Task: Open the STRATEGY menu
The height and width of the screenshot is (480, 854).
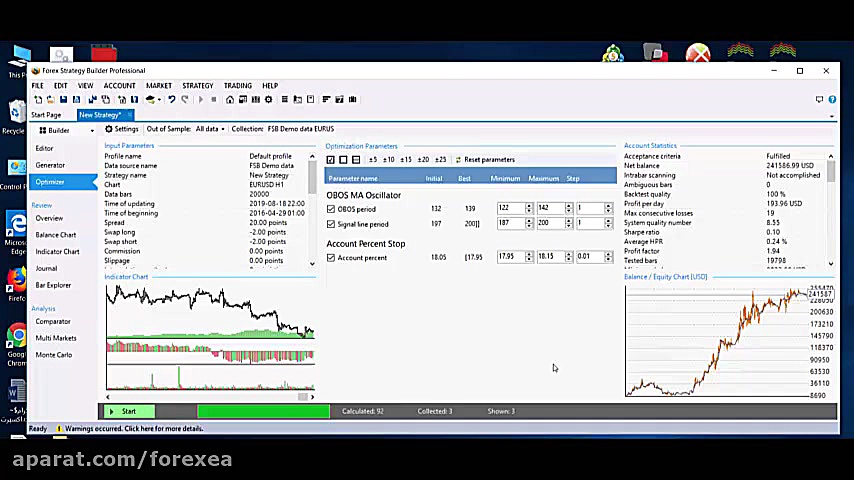Action: tap(198, 86)
